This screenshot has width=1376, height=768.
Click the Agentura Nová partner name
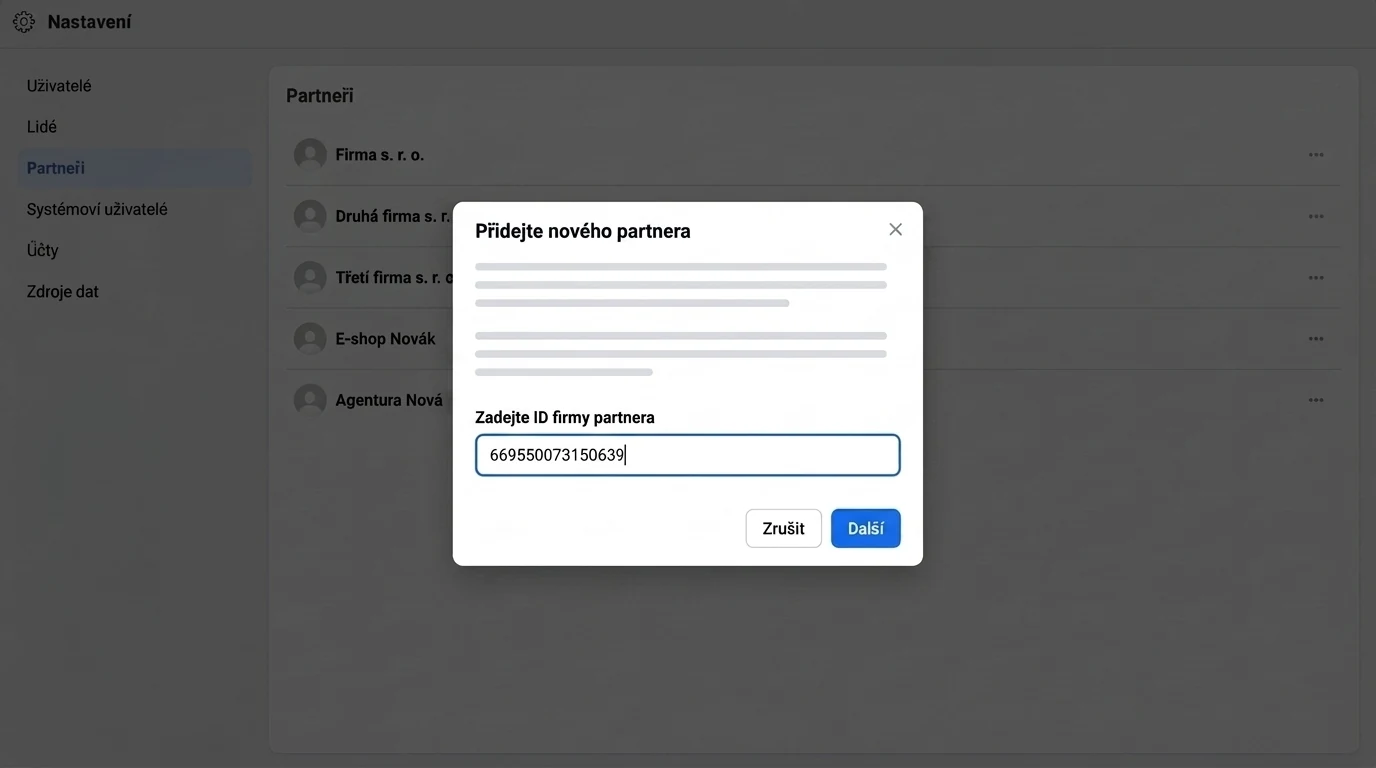tap(389, 400)
